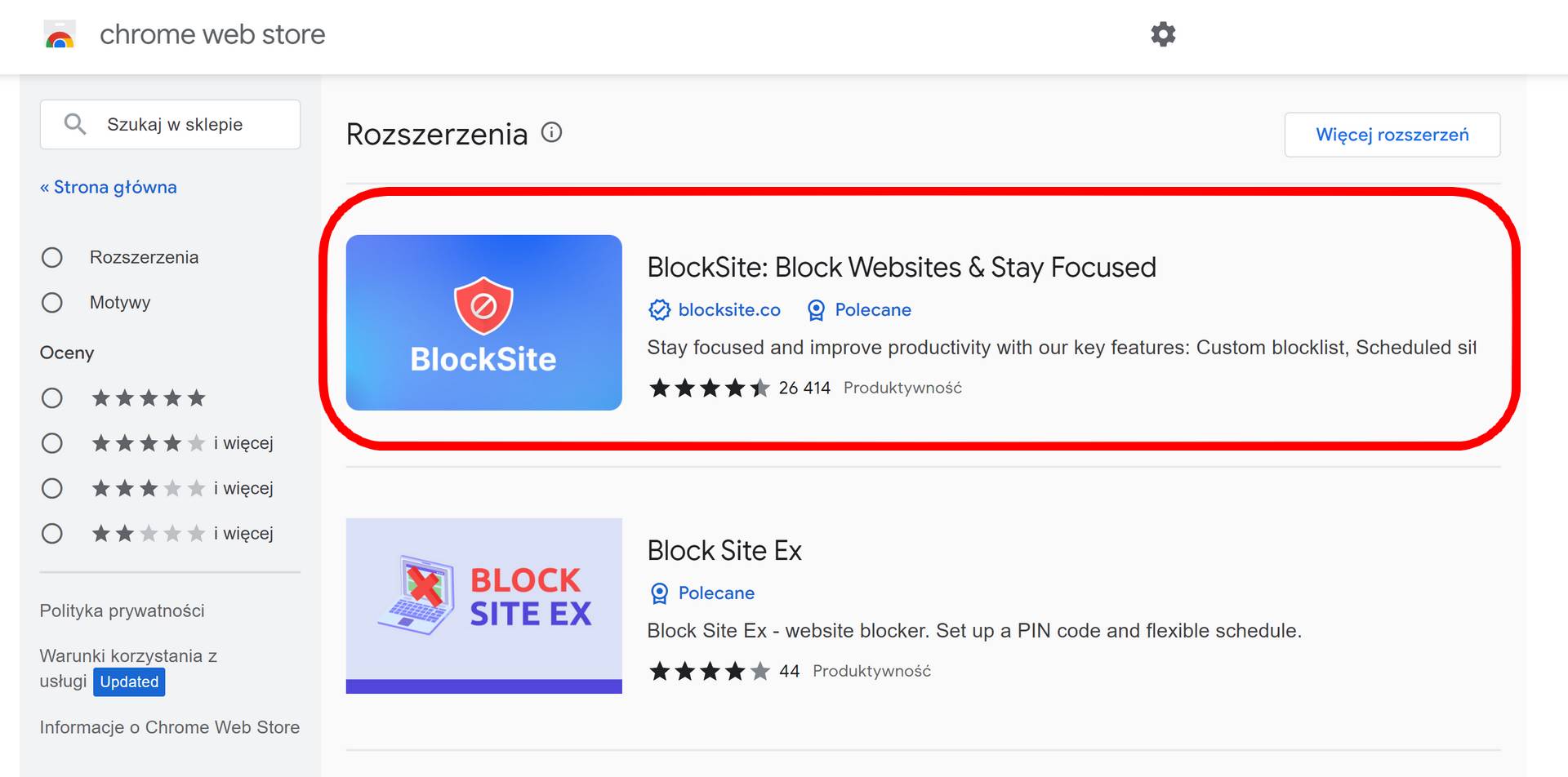Click the Więcej rozszerzeń button

click(1392, 135)
